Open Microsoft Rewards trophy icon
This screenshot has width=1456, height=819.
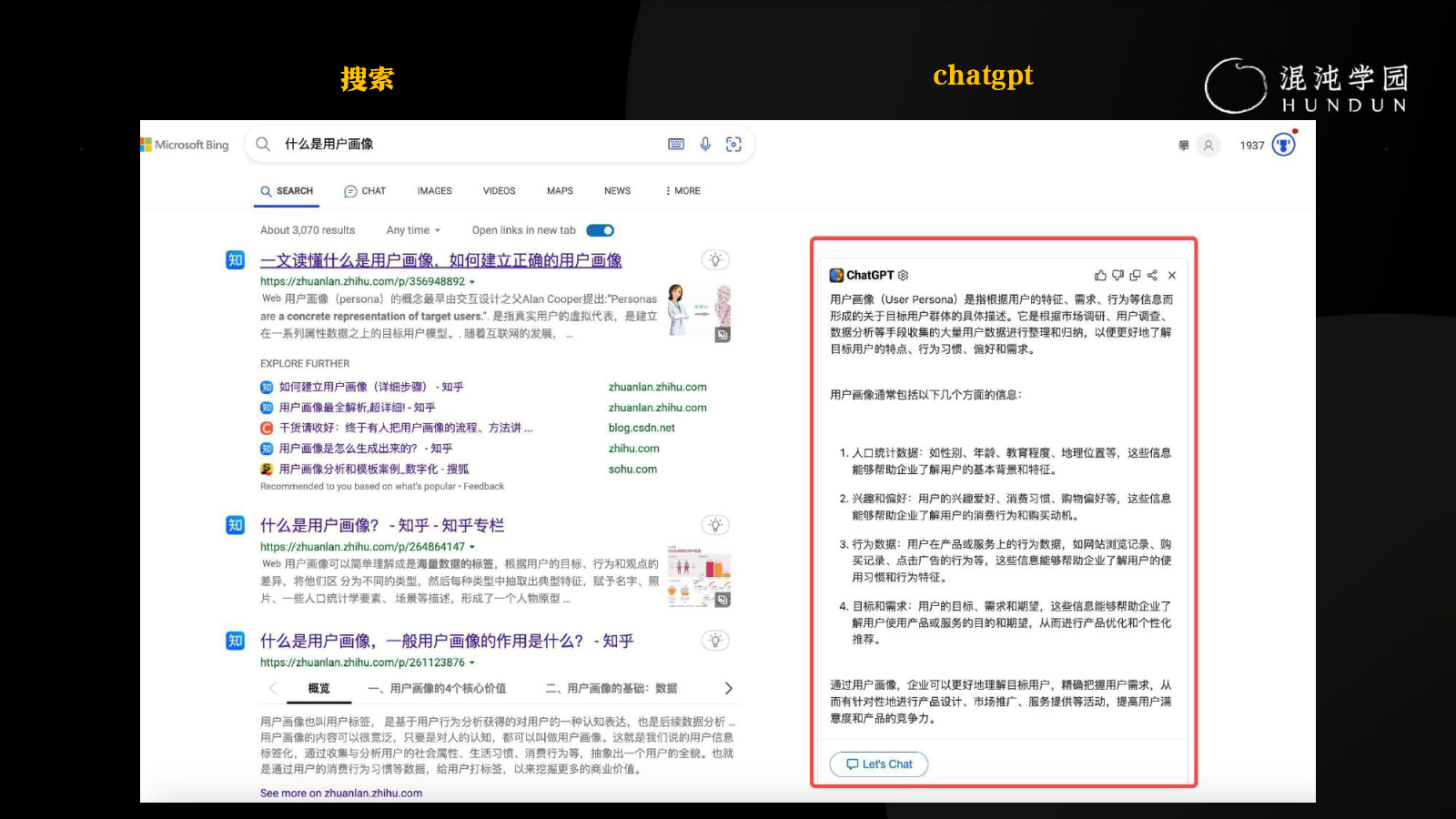tap(1283, 145)
